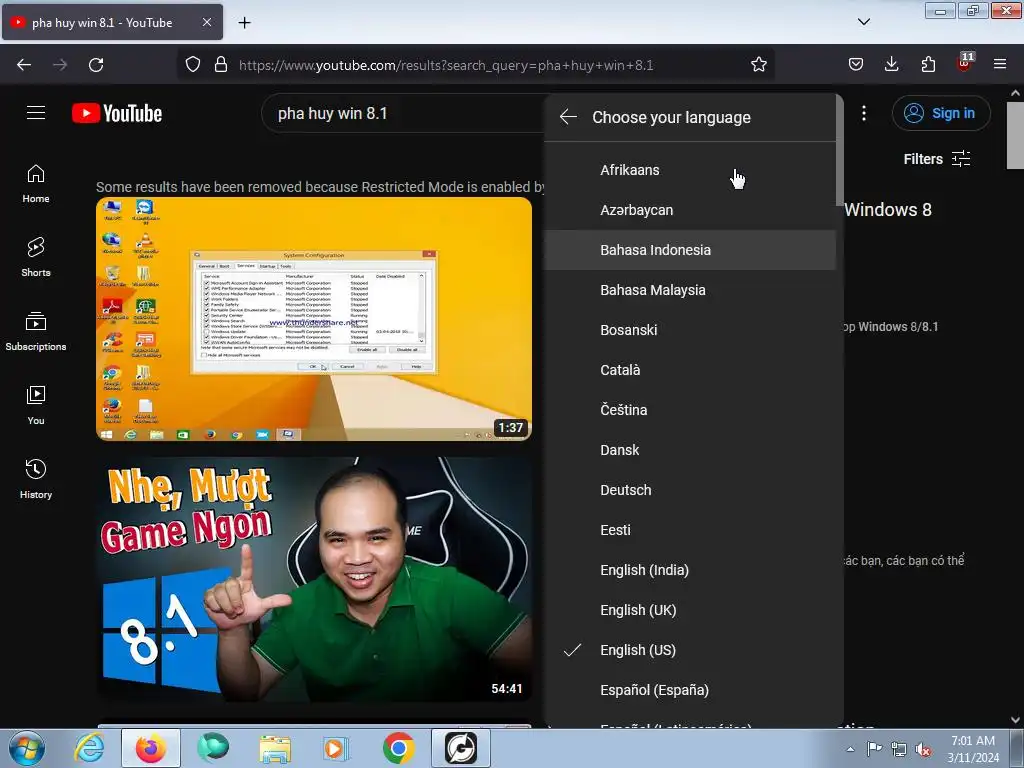Open the Firefox downloads panel
1024x768 pixels.
(891, 65)
